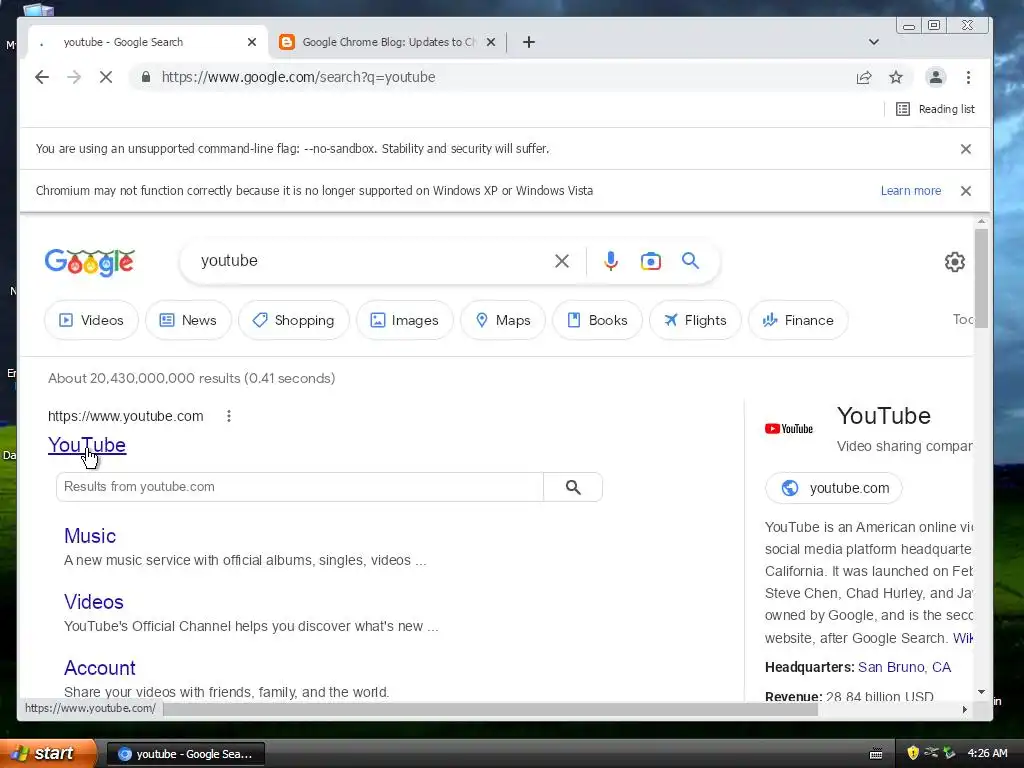Viewport: 1024px width, 768px height.
Task: Select the Chrome taskbar button
Action: [x=185, y=754]
